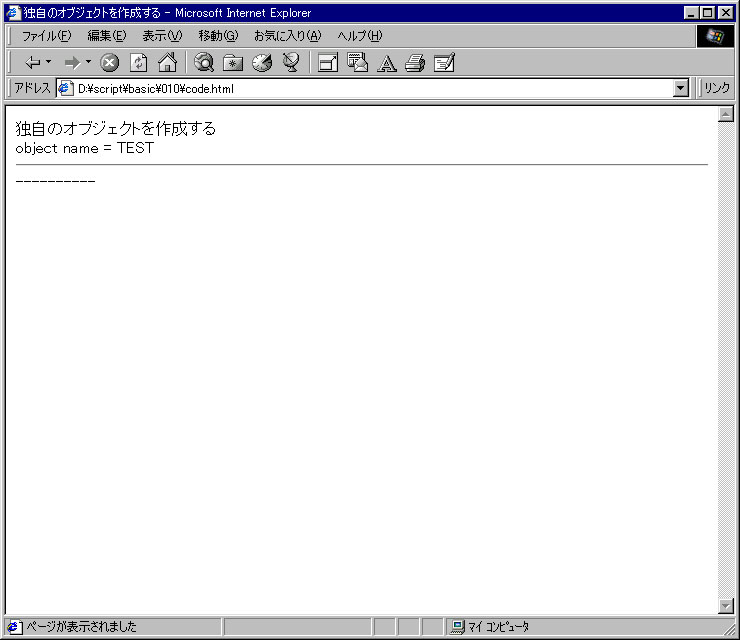Viewport: 740px width, 640px height.
Task: Open the Favorites folder icon
Action: tap(233, 62)
